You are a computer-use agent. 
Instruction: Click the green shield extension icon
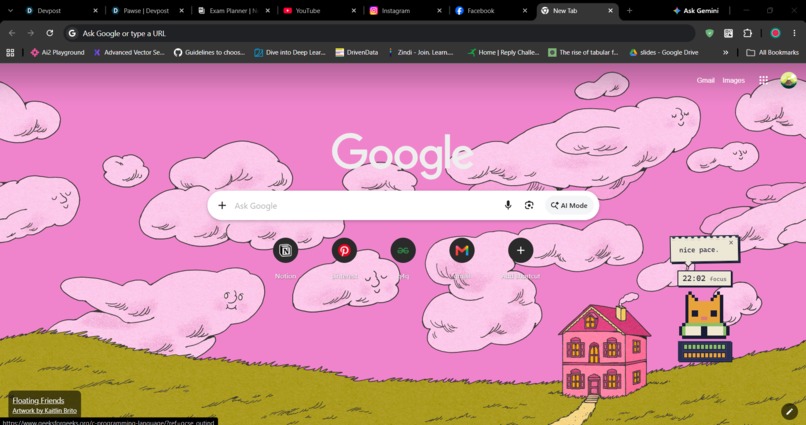click(x=709, y=33)
